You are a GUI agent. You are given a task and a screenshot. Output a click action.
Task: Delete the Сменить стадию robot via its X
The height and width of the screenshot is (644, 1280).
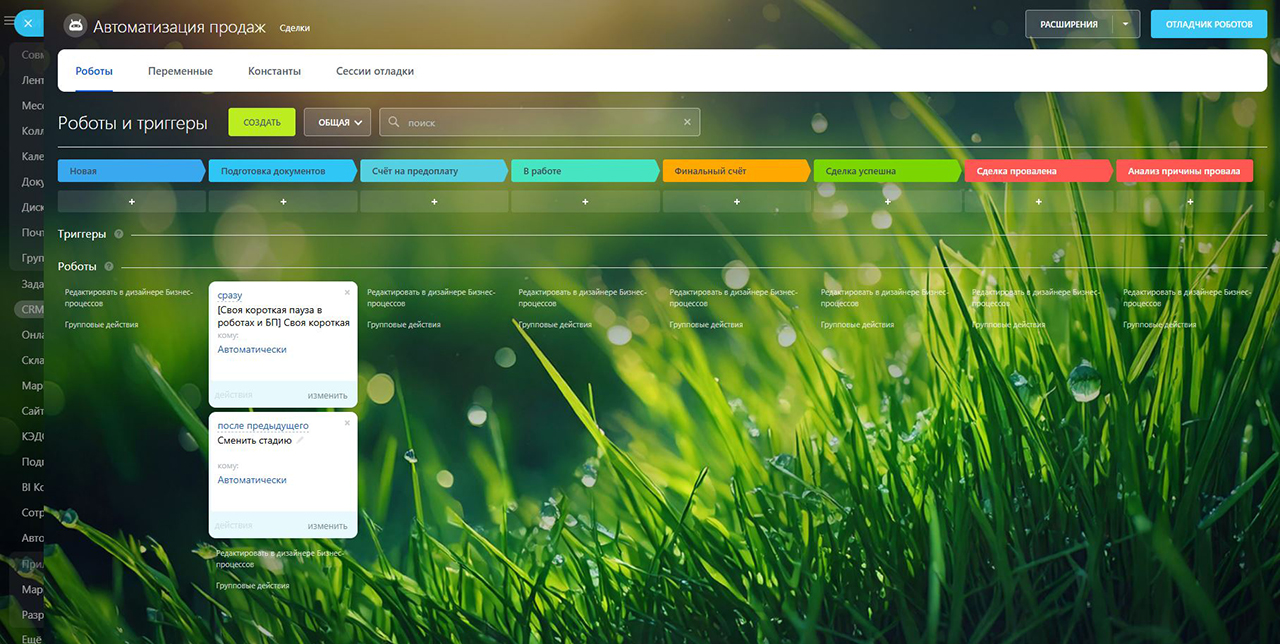click(347, 423)
